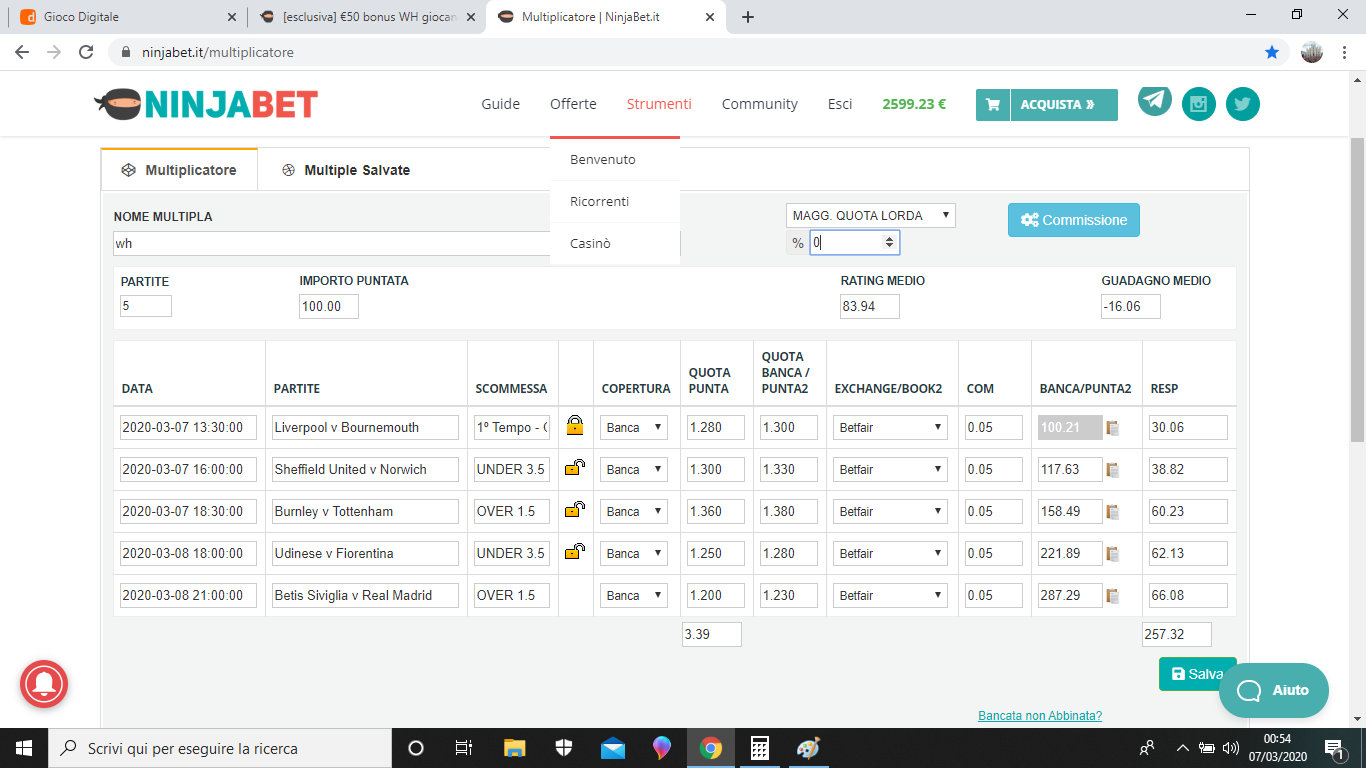Copy bank amount for Sheffield United v Norwich
Screen dimensions: 1366x768
point(1112,470)
